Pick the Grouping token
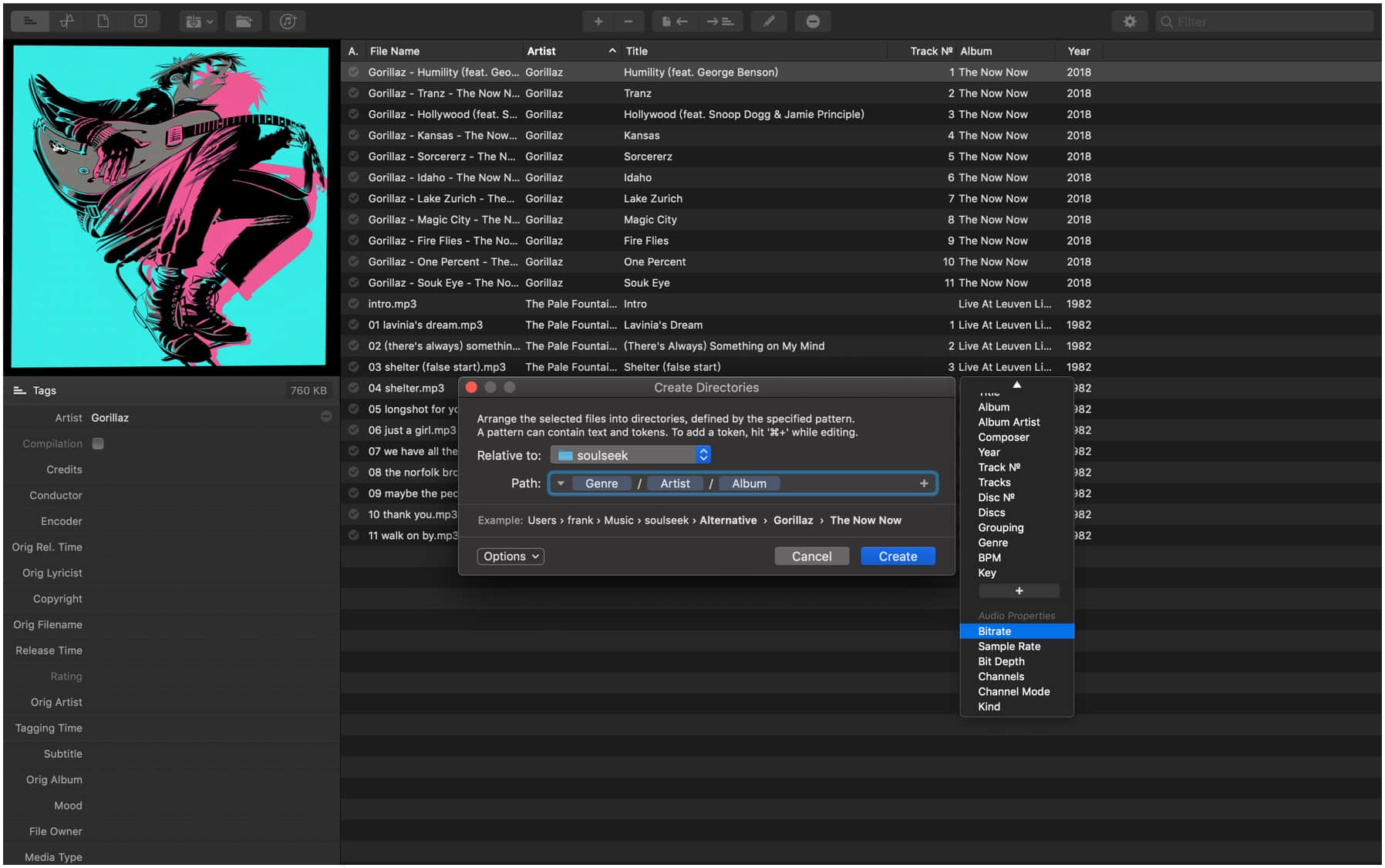This screenshot has height=868, width=1385. pos(1001,528)
